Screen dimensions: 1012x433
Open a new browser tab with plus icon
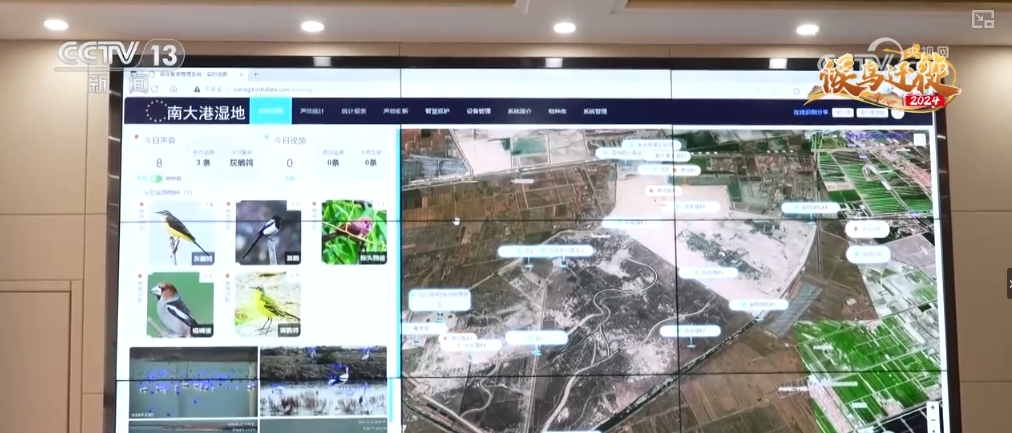tap(255, 74)
